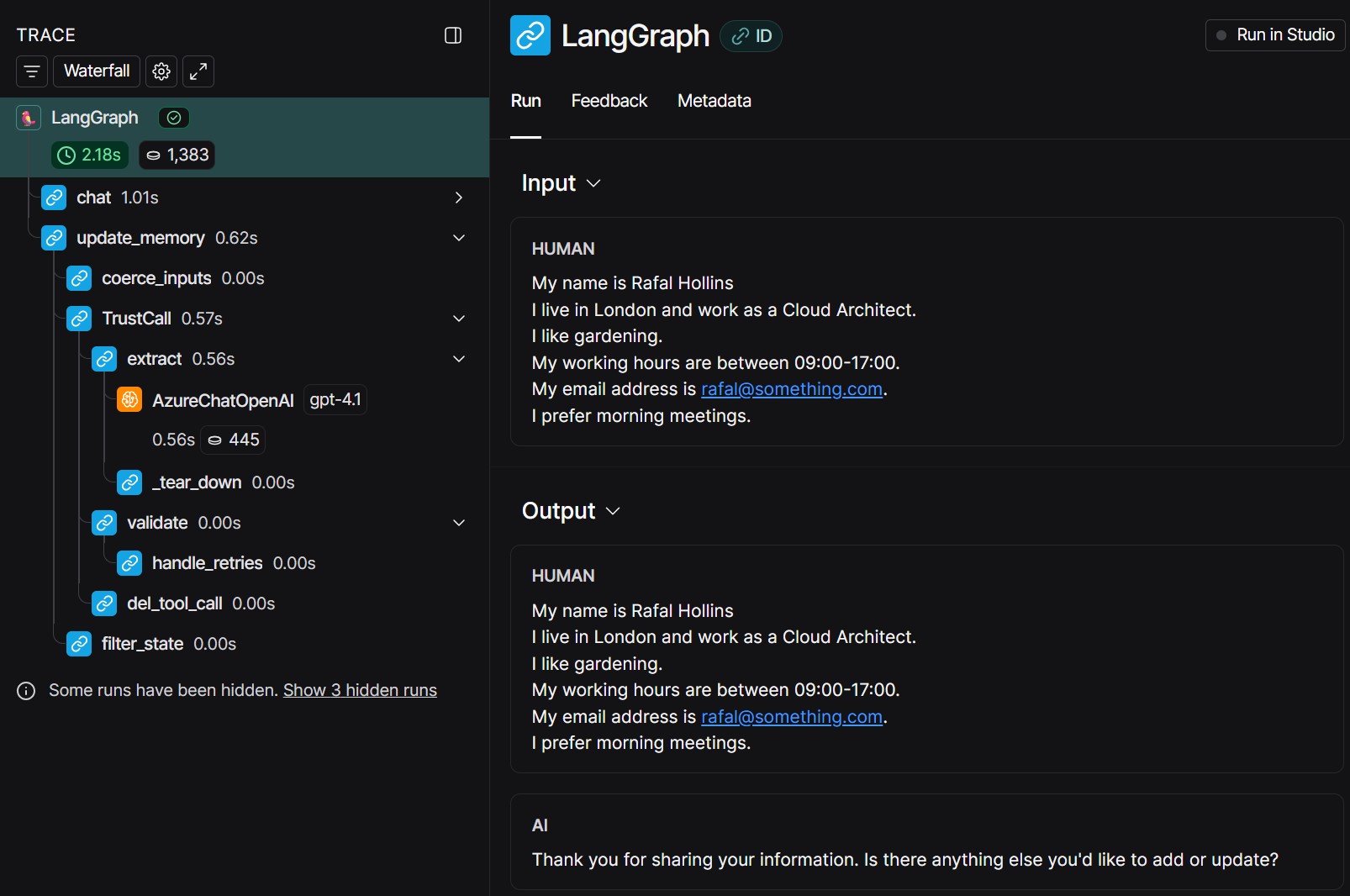Expand trace panel to fullscreen
Viewport: 1350px width, 896px height.
click(198, 71)
